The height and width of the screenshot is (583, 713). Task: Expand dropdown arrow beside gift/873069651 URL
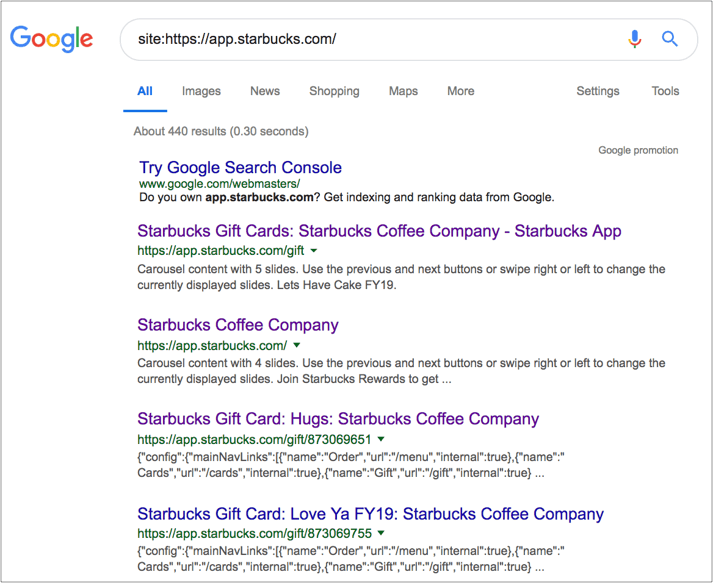click(x=381, y=439)
